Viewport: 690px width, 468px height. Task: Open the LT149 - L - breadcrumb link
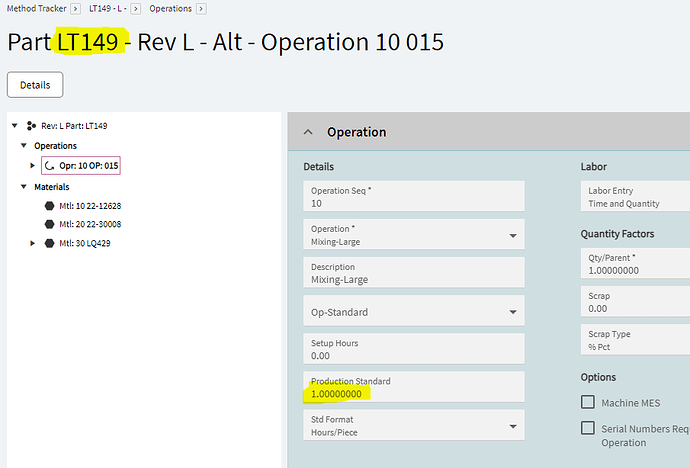click(x=108, y=8)
